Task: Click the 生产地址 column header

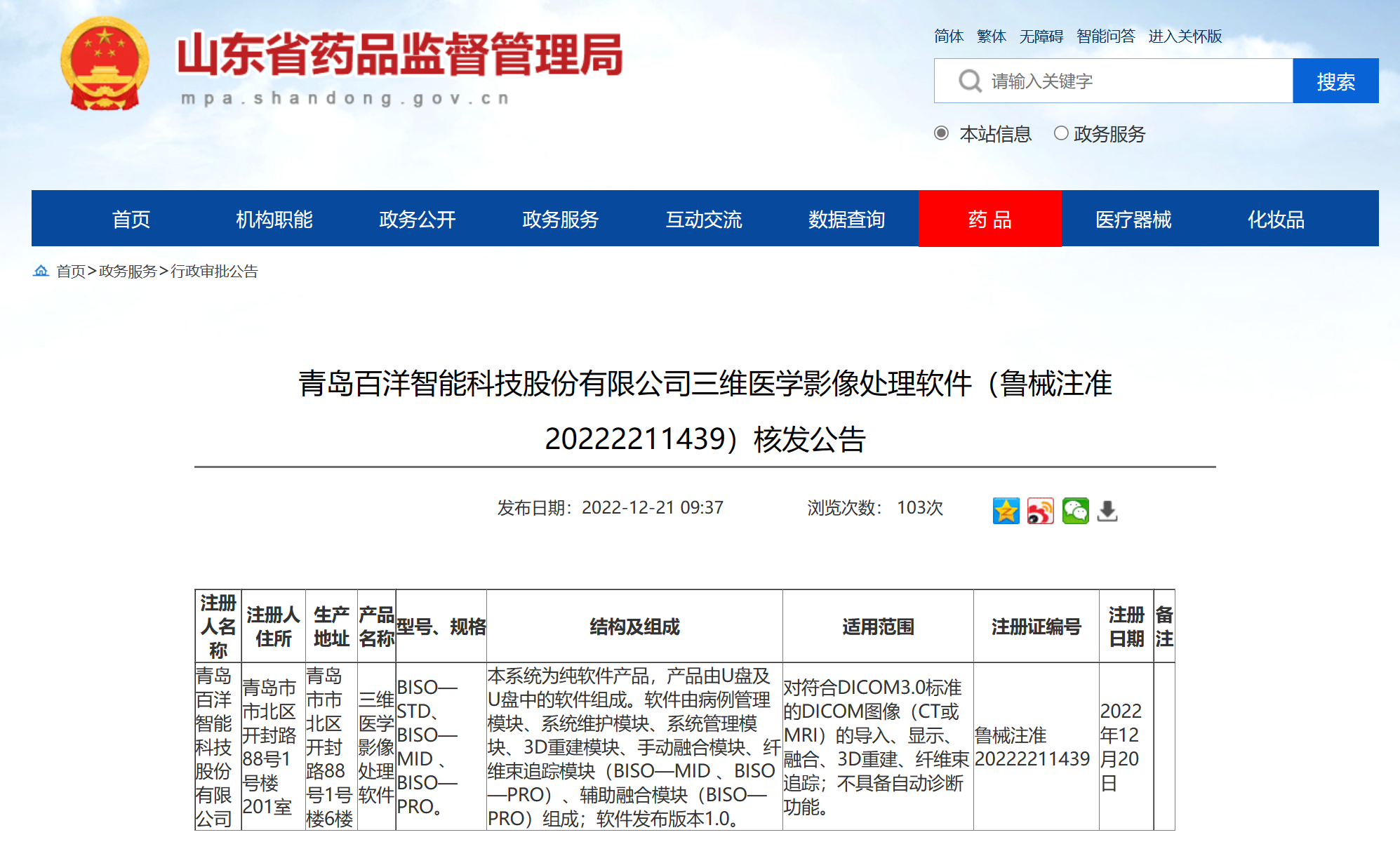Action: click(x=331, y=627)
